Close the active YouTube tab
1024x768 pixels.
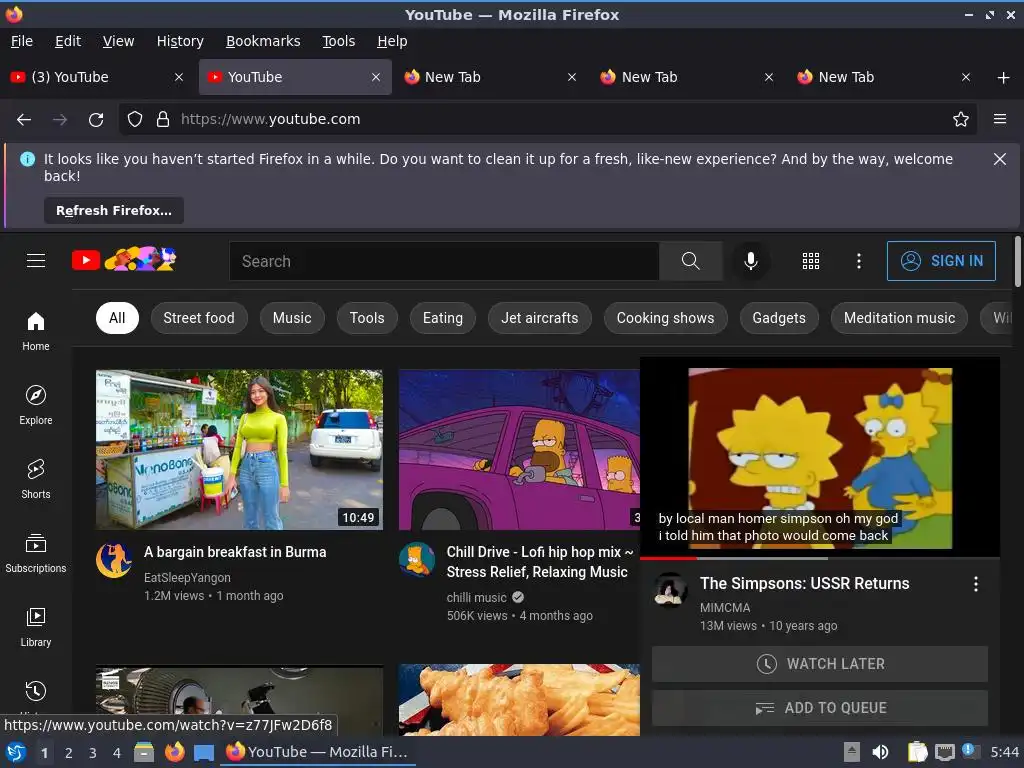click(376, 77)
